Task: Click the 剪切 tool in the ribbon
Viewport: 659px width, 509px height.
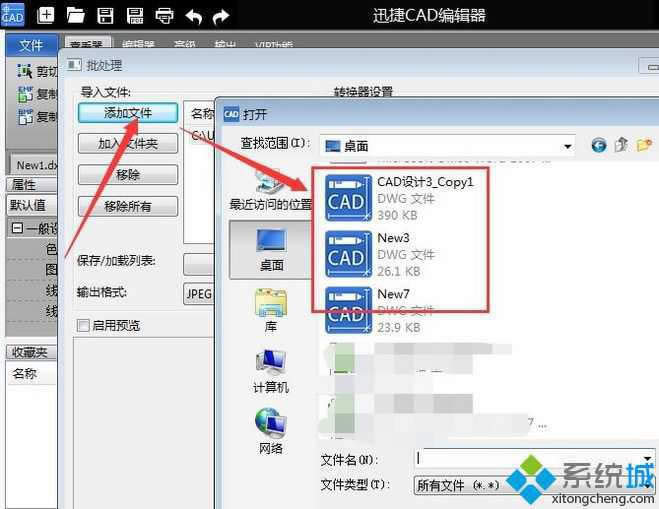Action: (37, 71)
